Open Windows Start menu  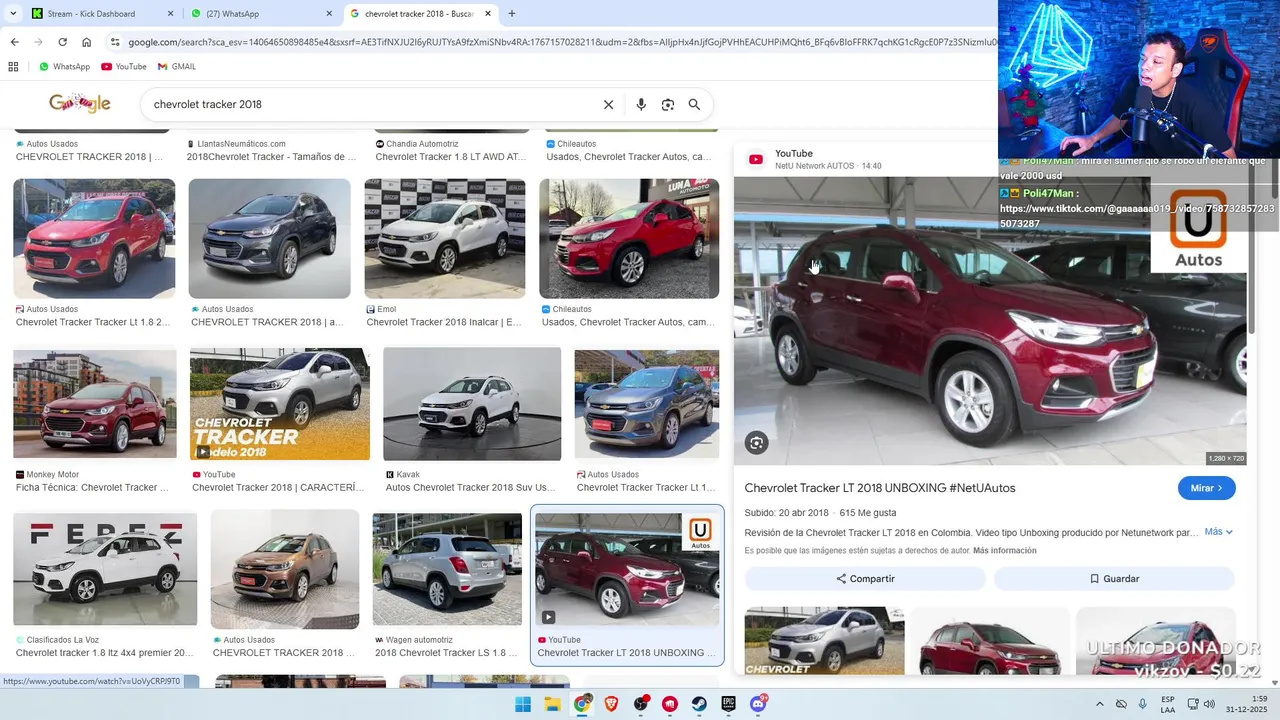click(523, 704)
